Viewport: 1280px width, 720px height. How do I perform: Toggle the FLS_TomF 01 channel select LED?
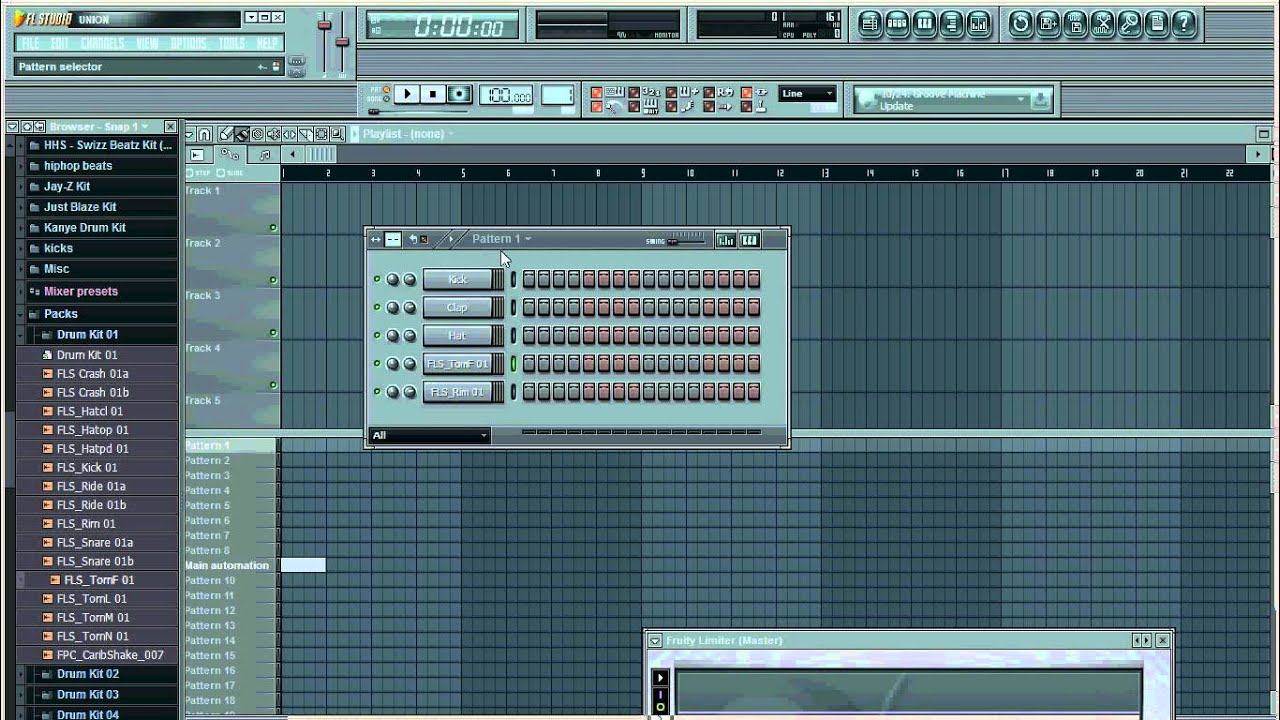point(514,364)
